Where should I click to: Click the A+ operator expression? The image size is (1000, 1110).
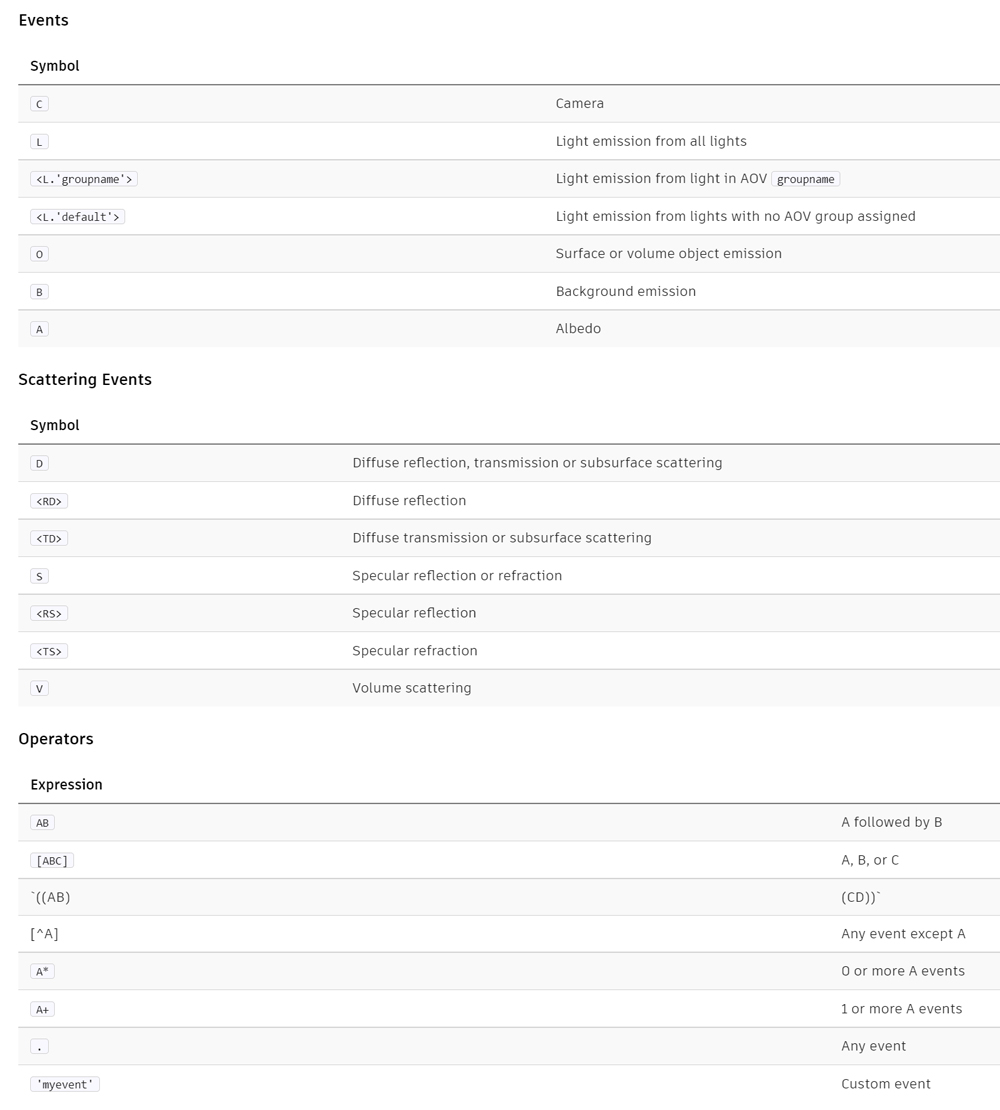pos(42,1009)
